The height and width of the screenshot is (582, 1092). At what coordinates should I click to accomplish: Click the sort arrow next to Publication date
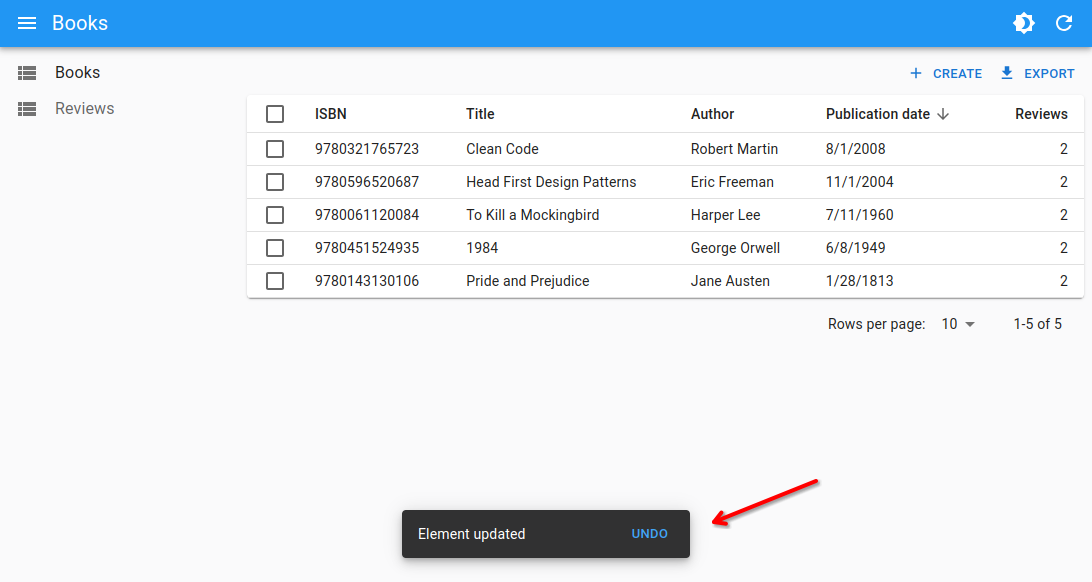943,114
